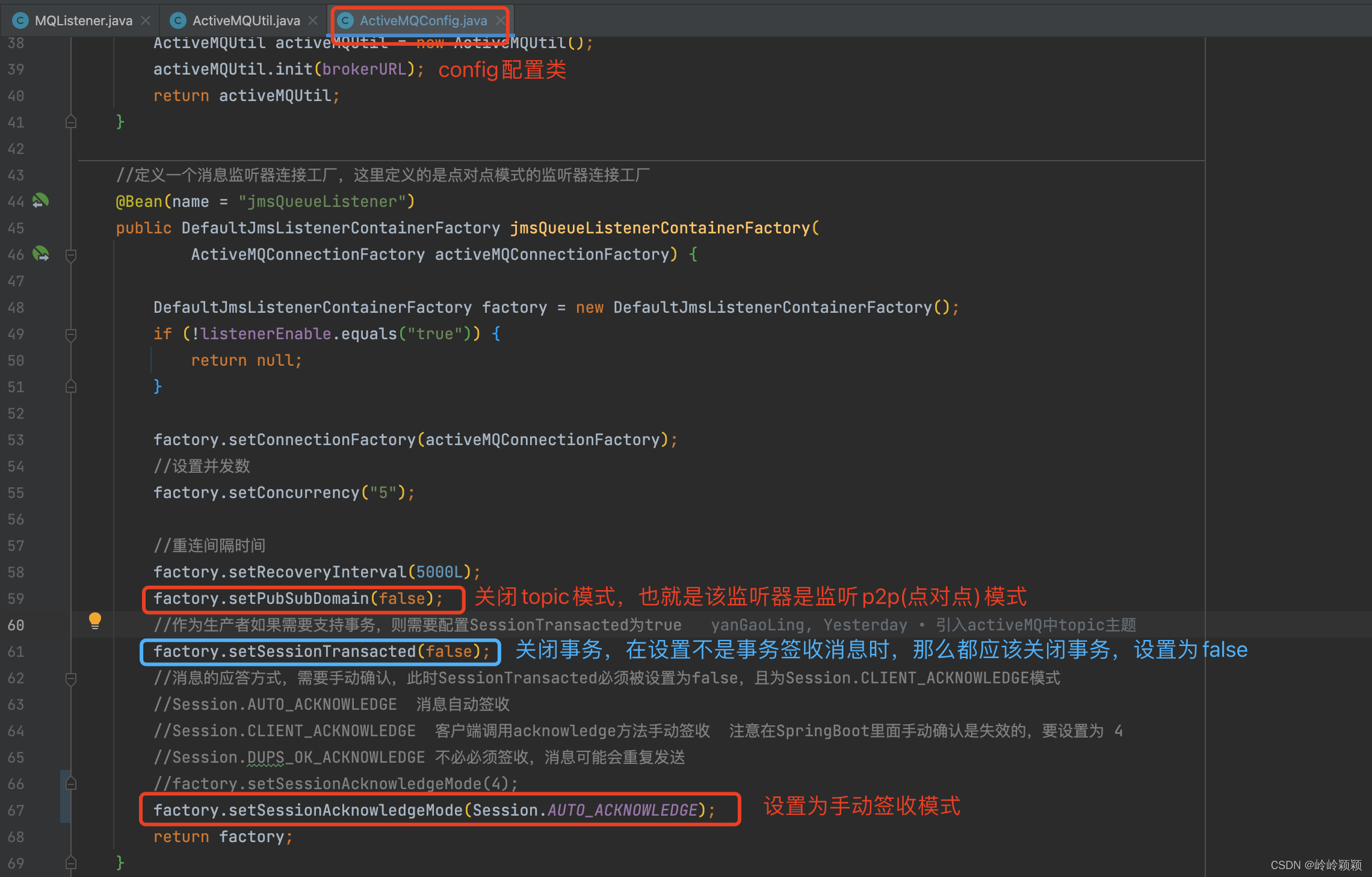Image resolution: width=1372 pixels, height=877 pixels.
Task: Open the Spring bean gutter icon on line 44
Action: 40,201
